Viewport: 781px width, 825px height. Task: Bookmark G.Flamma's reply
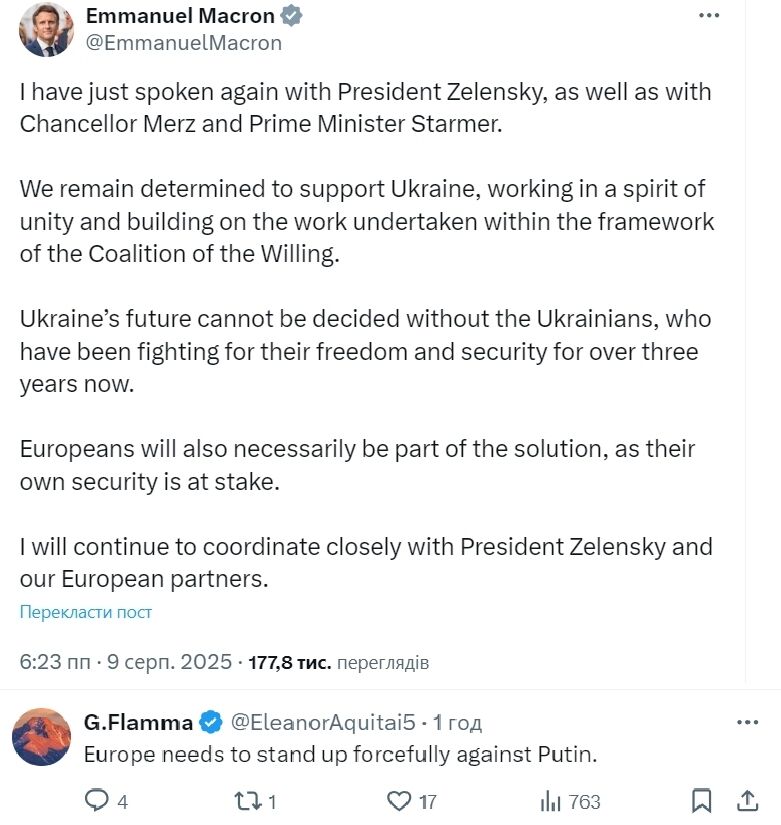702,800
